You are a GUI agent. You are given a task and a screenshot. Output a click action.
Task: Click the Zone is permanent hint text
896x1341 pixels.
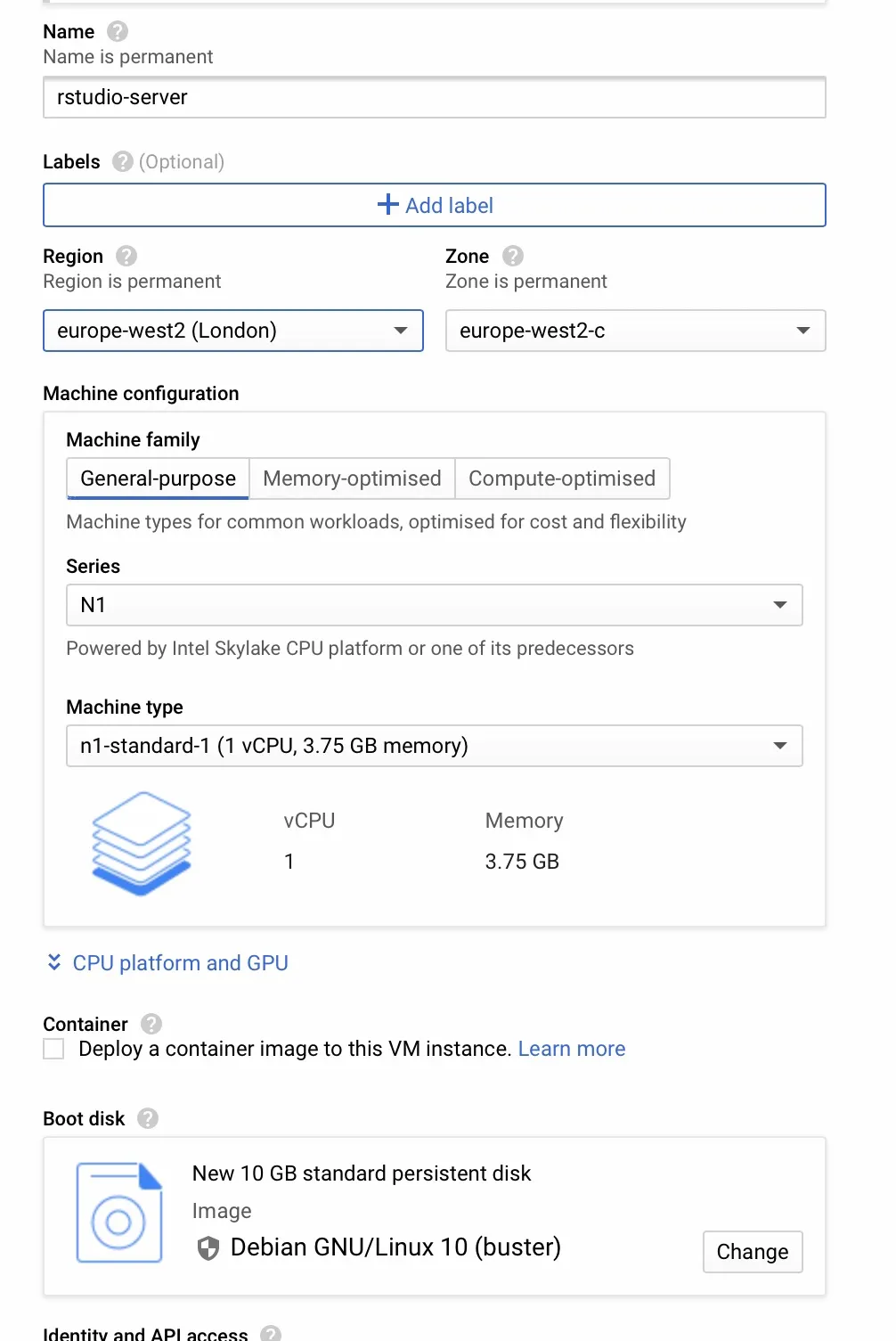point(526,282)
